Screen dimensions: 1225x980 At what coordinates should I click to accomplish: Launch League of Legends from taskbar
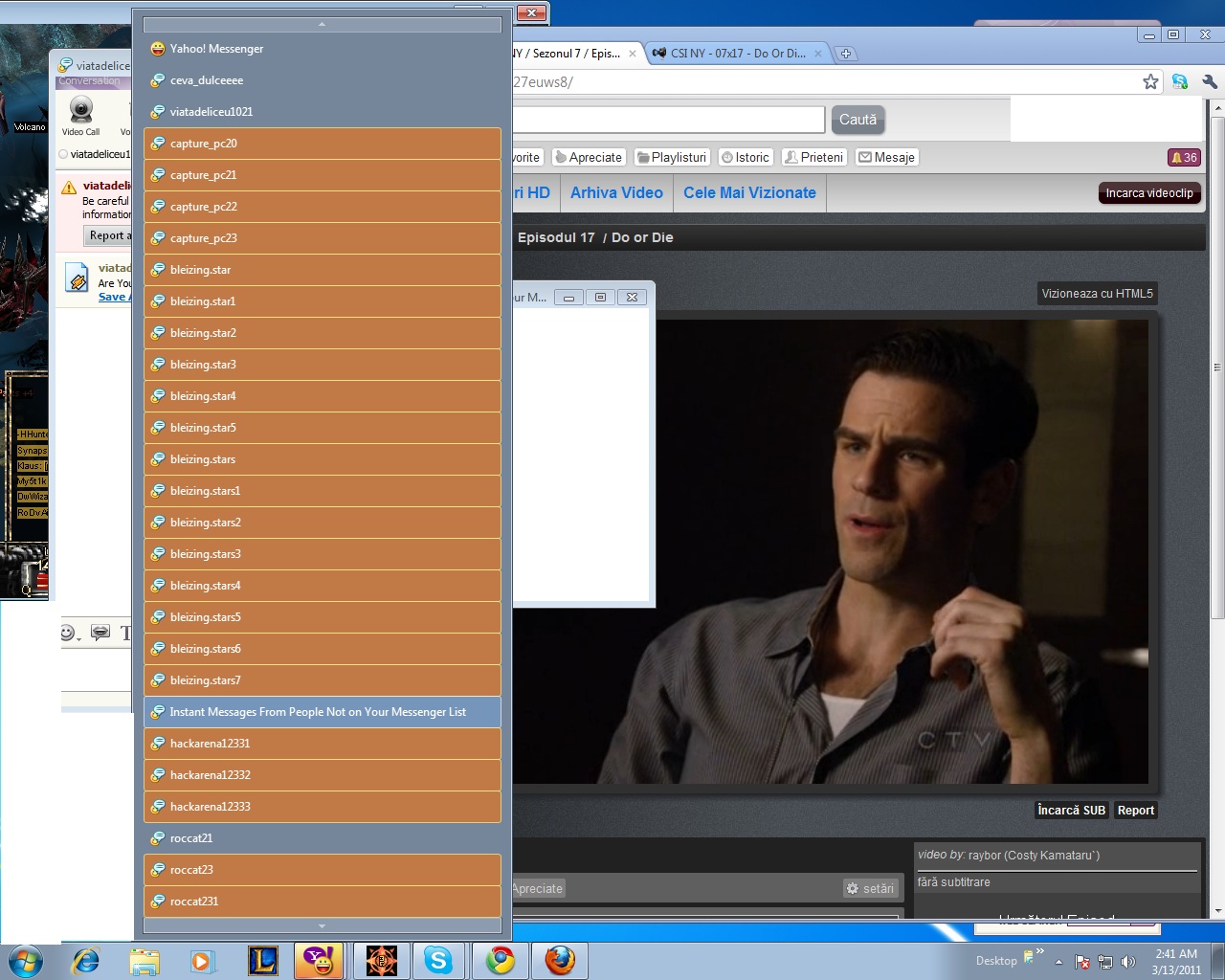262,960
